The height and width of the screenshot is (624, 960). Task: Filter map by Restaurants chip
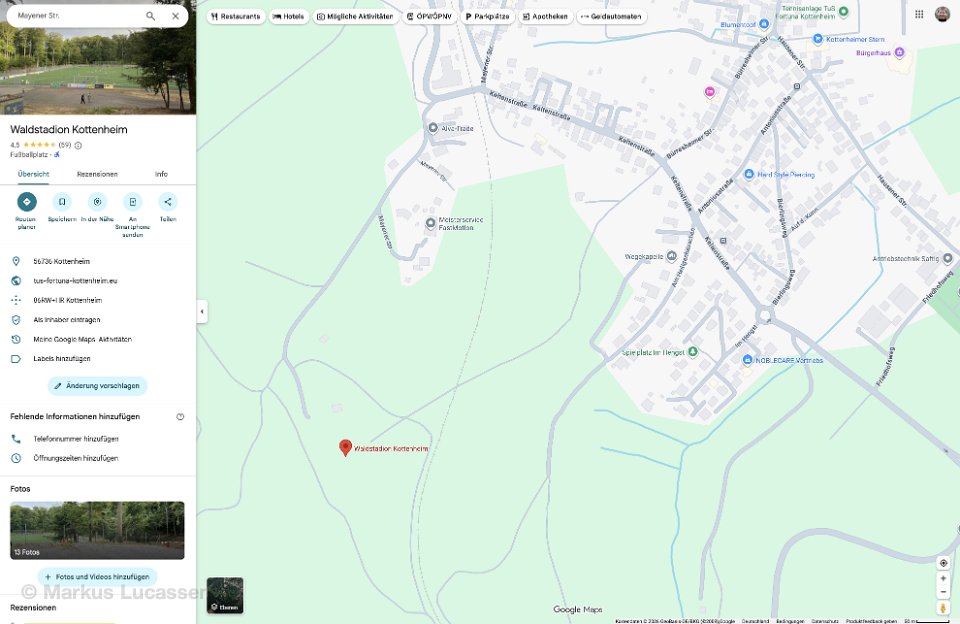tap(236, 17)
